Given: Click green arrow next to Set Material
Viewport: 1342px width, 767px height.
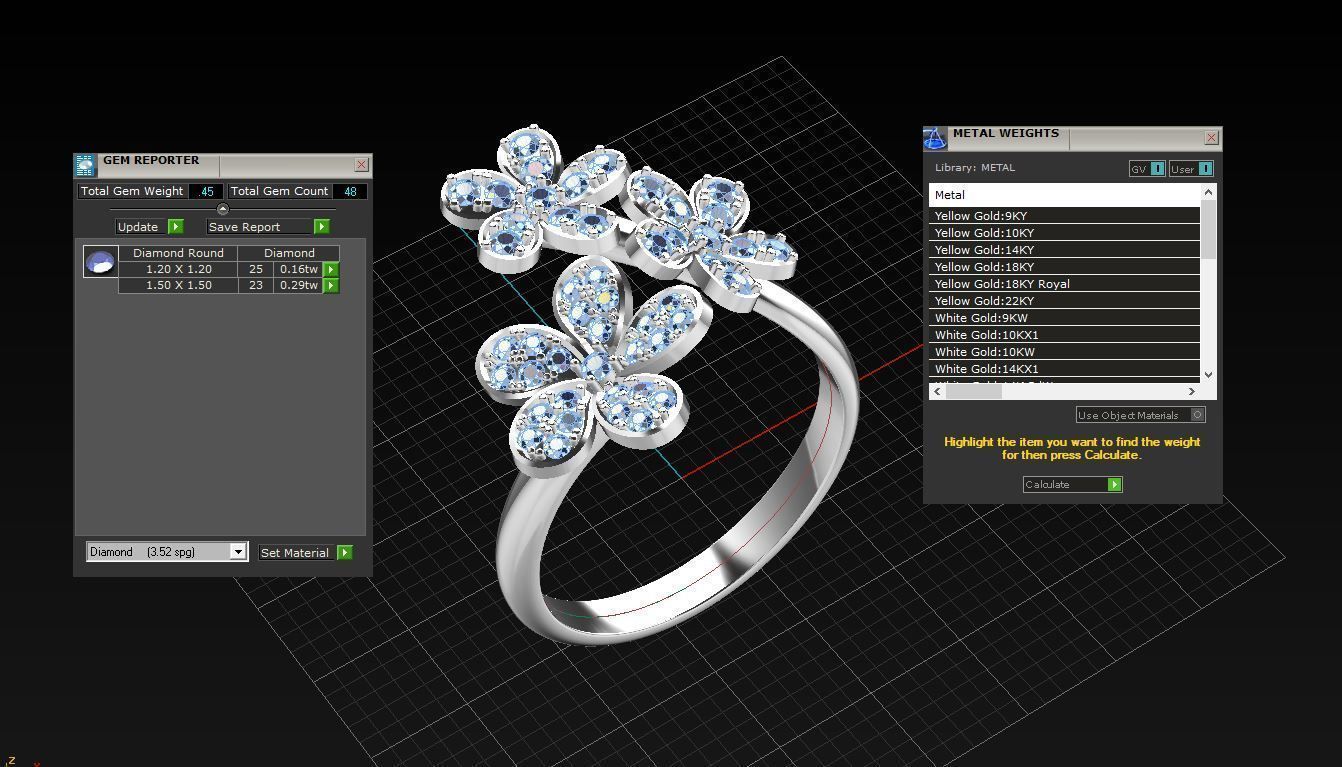Looking at the screenshot, I should (344, 553).
